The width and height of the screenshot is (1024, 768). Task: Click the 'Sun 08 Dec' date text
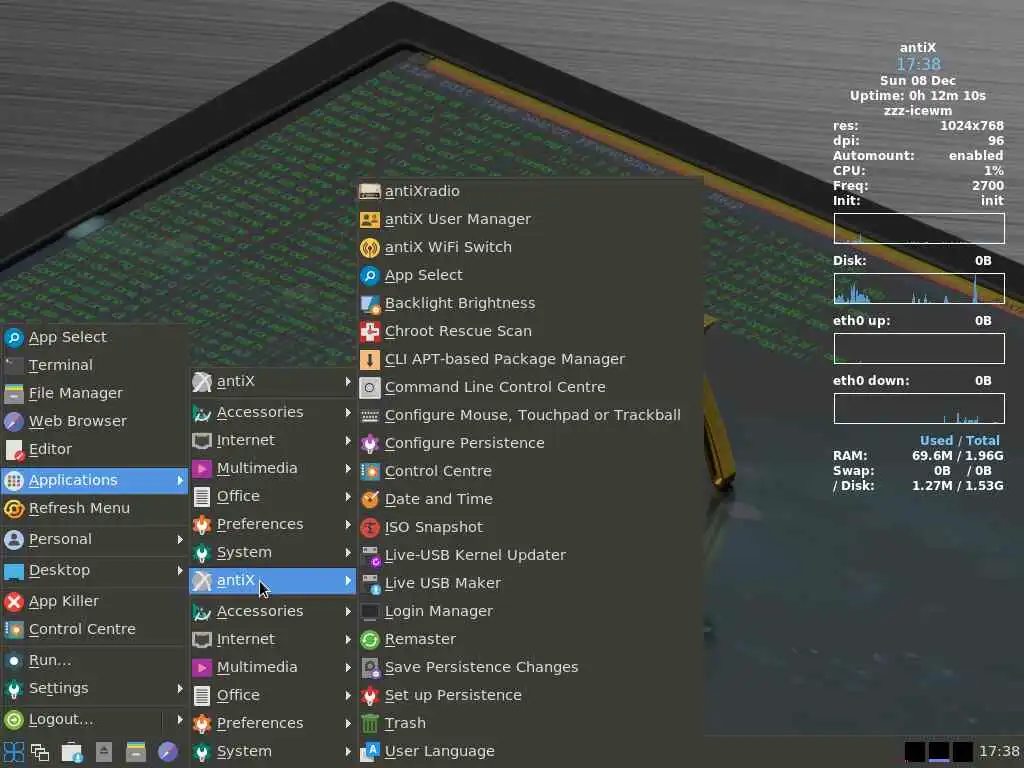[x=918, y=81]
